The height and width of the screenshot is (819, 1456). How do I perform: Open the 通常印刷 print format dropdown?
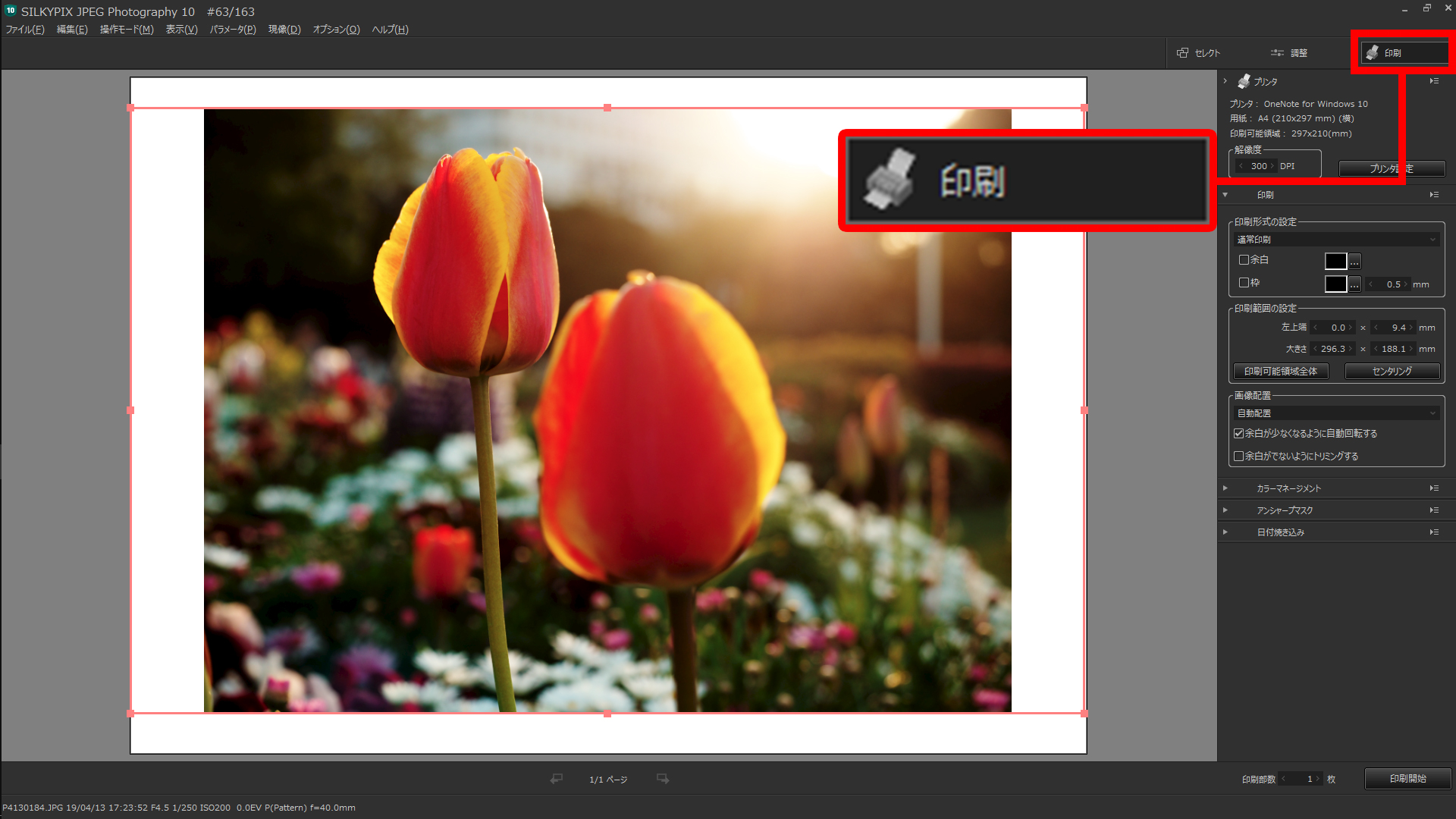[x=1336, y=240]
